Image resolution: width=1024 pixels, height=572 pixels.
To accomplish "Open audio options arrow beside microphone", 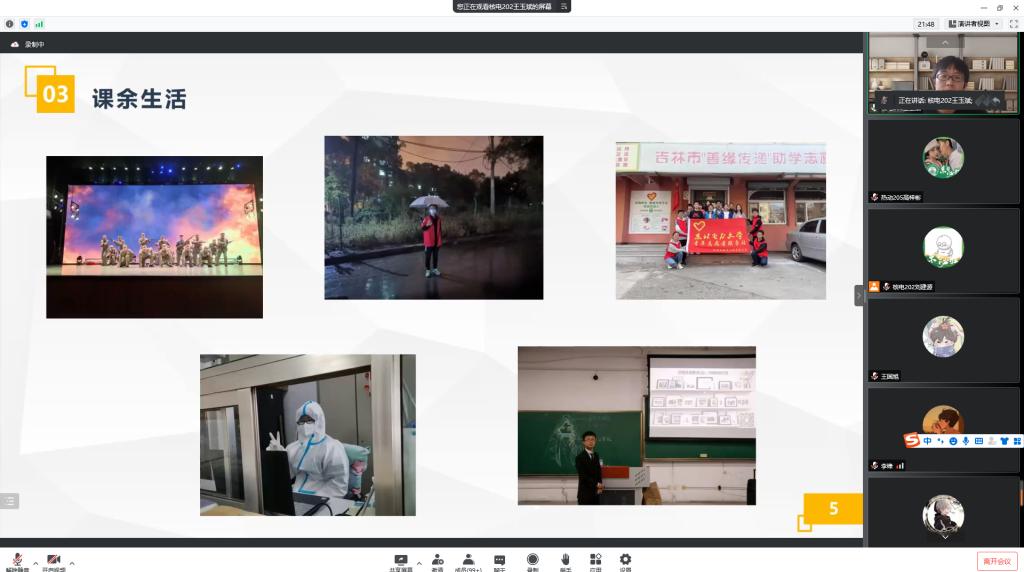I will [x=36, y=563].
